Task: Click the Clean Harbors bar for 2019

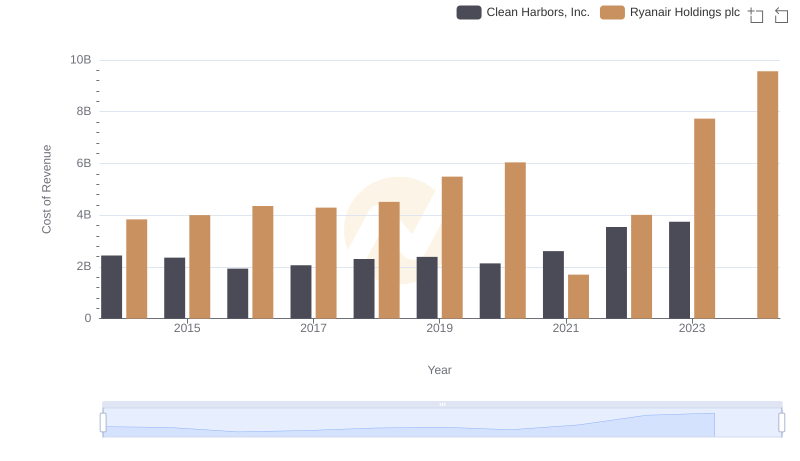Action: click(x=427, y=288)
